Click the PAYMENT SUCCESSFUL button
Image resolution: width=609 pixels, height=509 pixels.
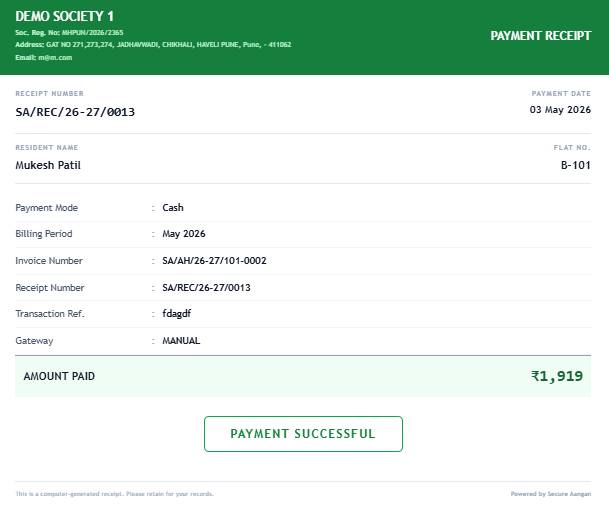pyautogui.click(x=303, y=434)
